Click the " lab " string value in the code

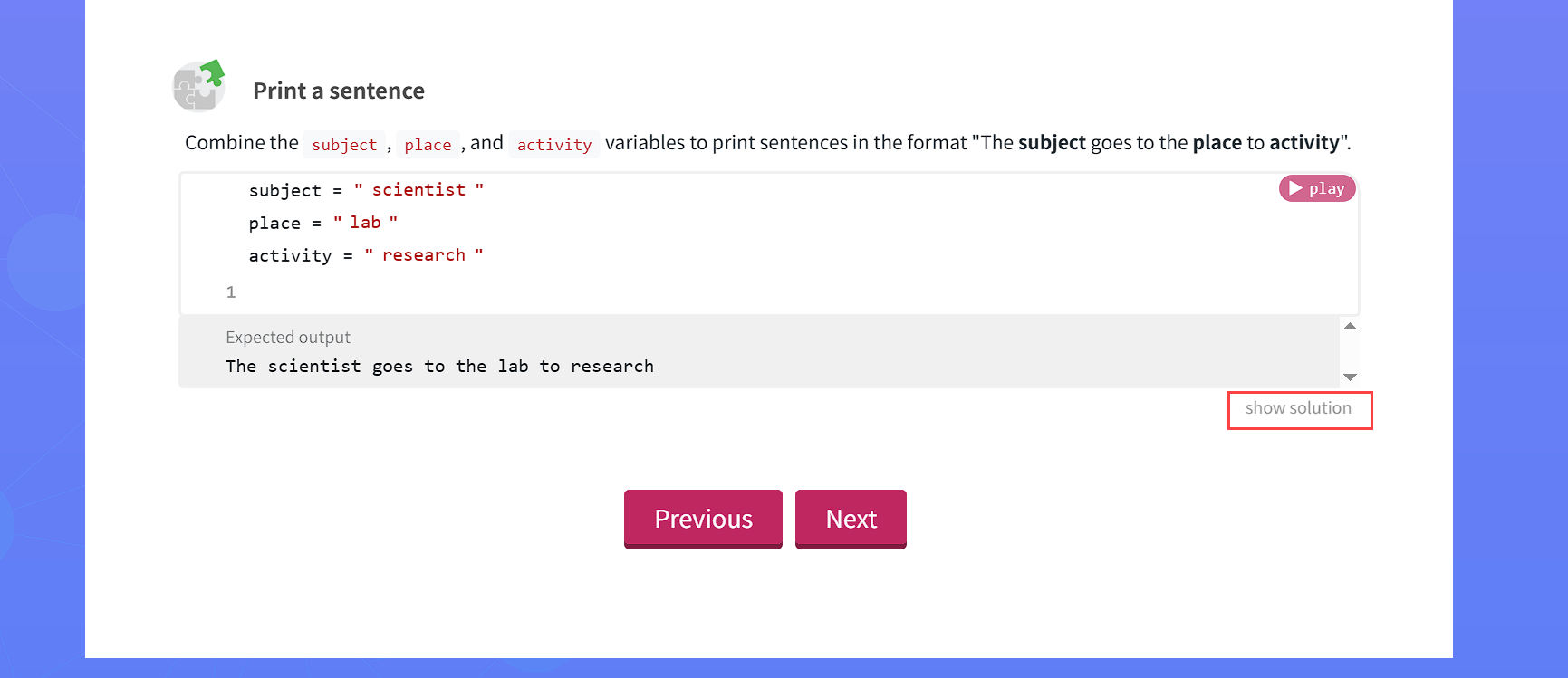click(x=365, y=223)
